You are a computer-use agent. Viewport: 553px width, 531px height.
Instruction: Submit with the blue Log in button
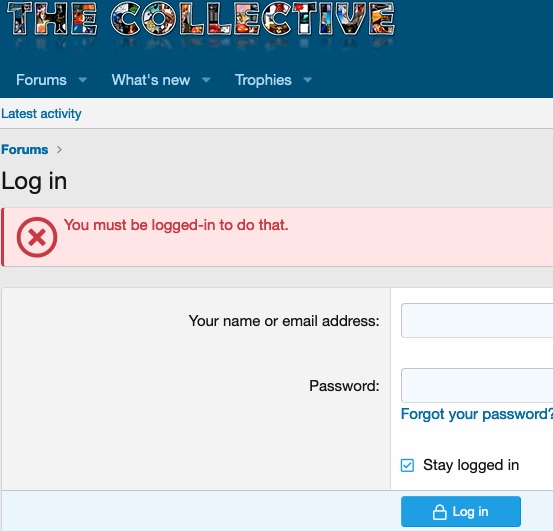461,512
